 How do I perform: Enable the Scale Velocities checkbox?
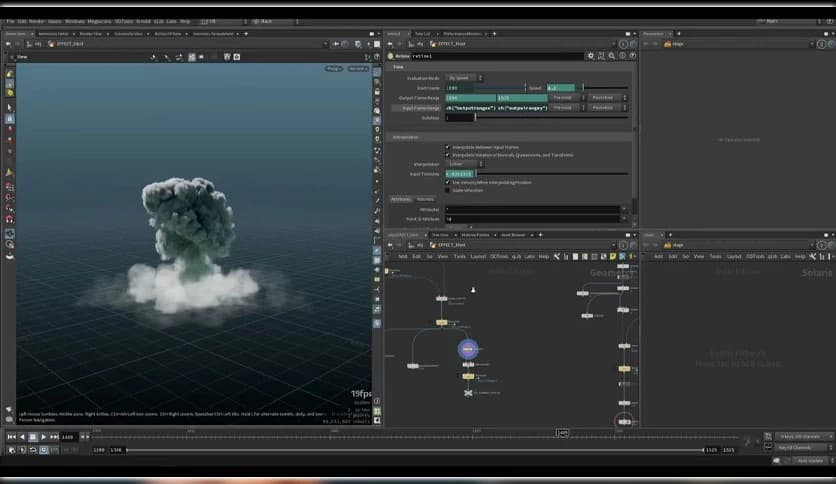click(x=447, y=190)
